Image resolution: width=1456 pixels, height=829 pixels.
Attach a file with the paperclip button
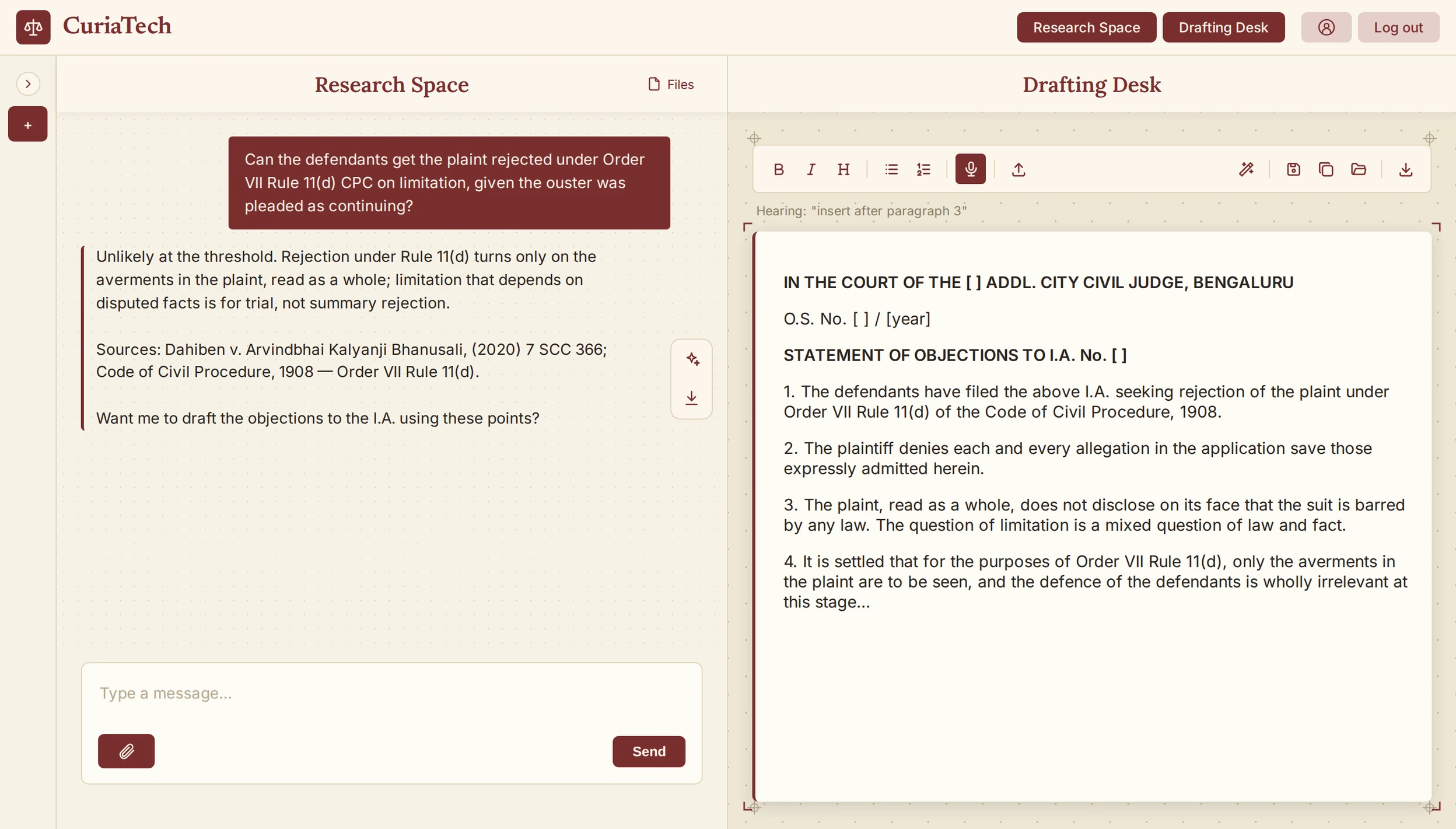(126, 751)
